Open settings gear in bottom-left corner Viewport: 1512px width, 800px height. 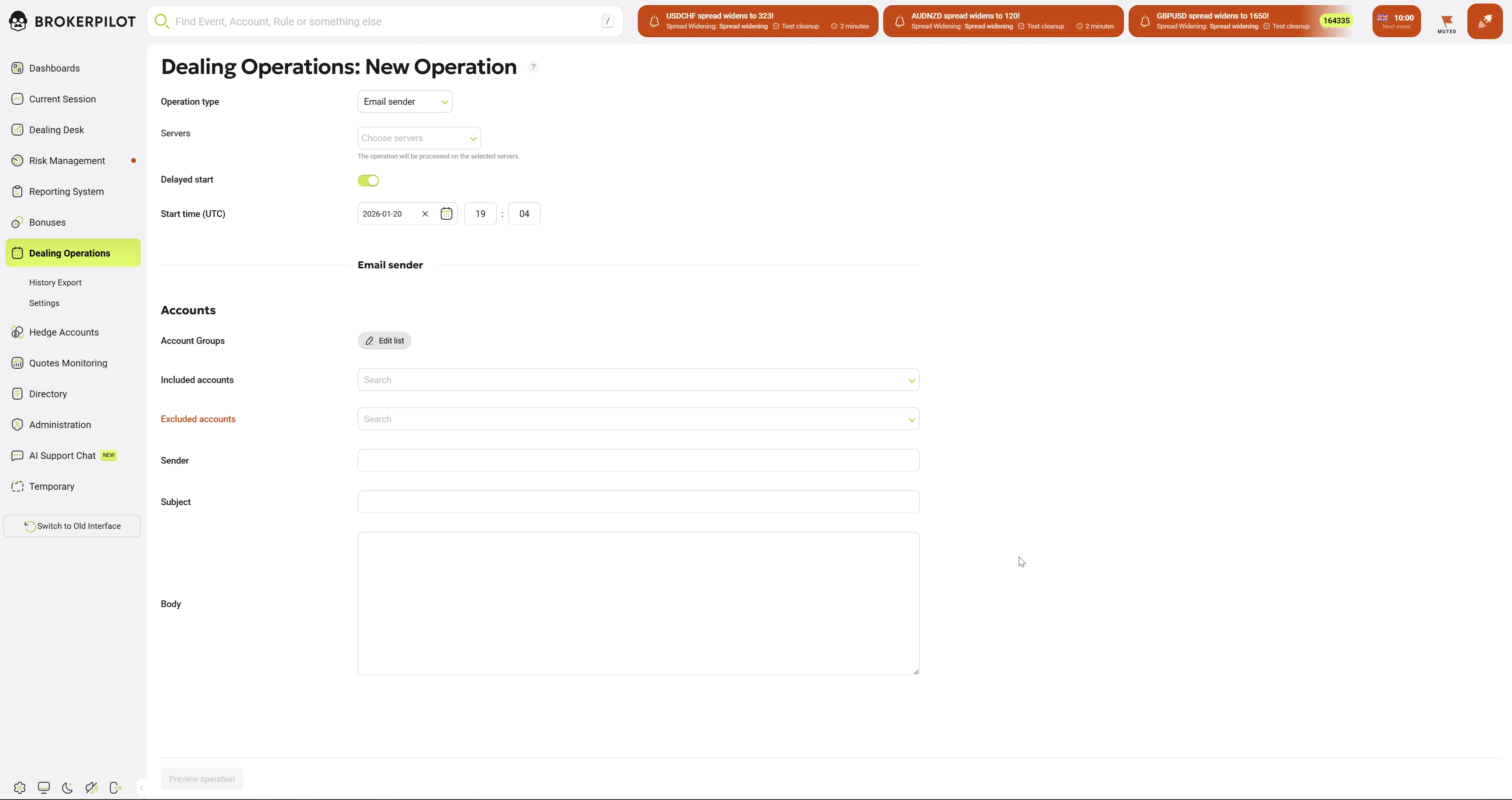point(19,788)
